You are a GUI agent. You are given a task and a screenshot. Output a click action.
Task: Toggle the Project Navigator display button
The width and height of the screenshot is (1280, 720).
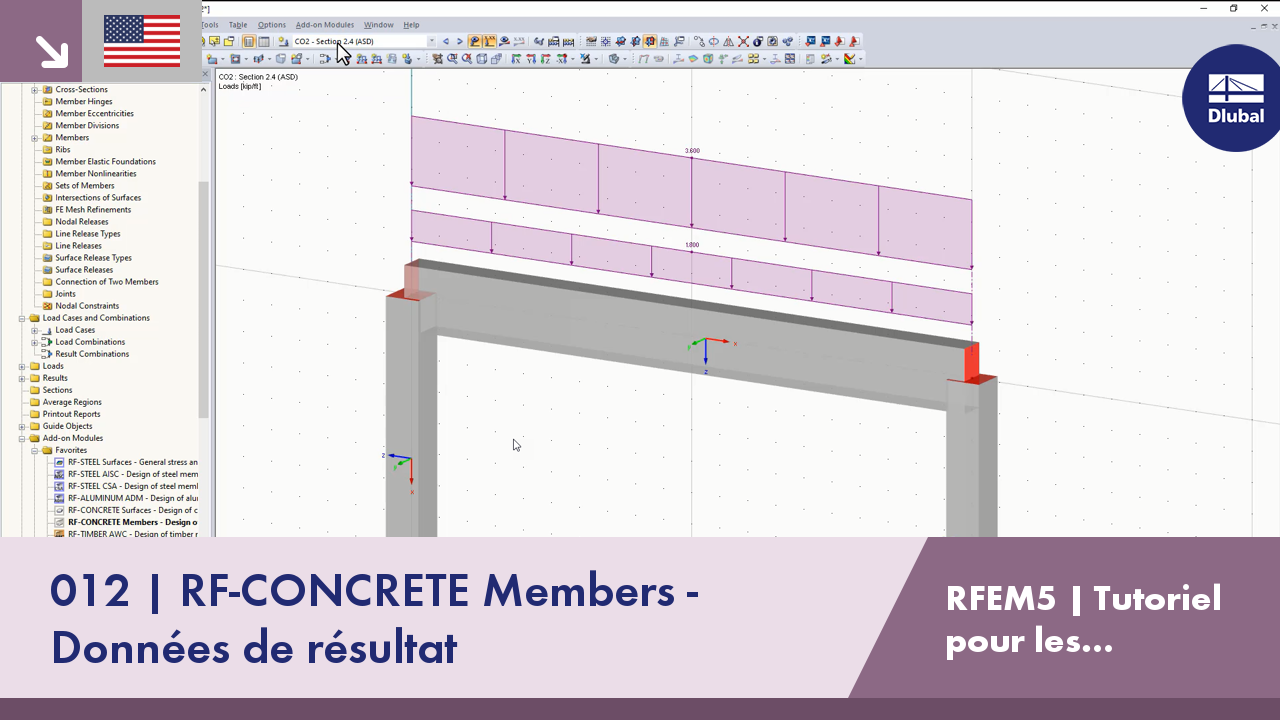click(248, 41)
